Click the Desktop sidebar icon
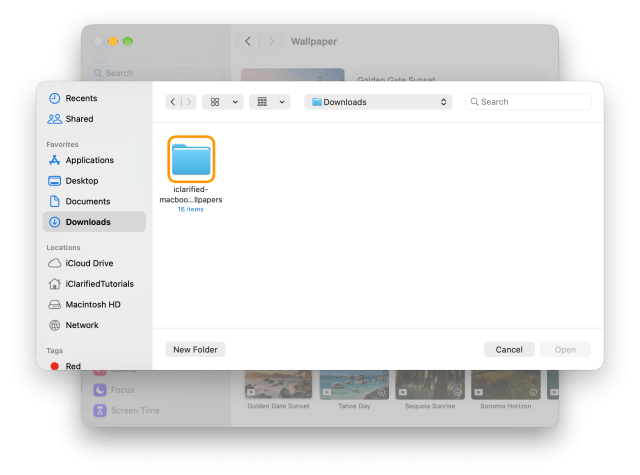Image resolution: width=640 pixels, height=475 pixels. point(54,181)
